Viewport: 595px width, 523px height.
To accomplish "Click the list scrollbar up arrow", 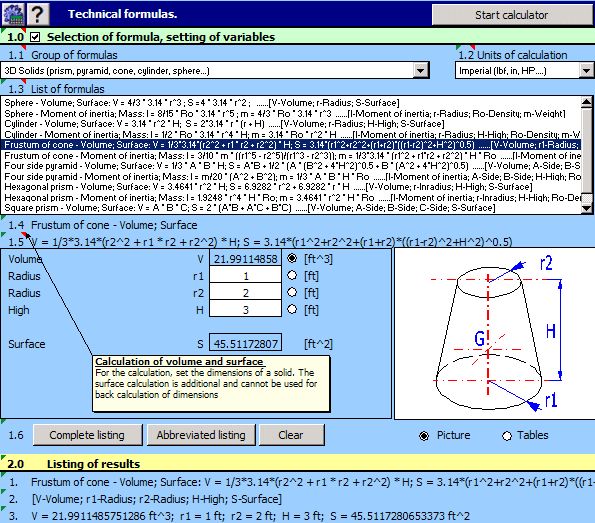I will (587, 102).
